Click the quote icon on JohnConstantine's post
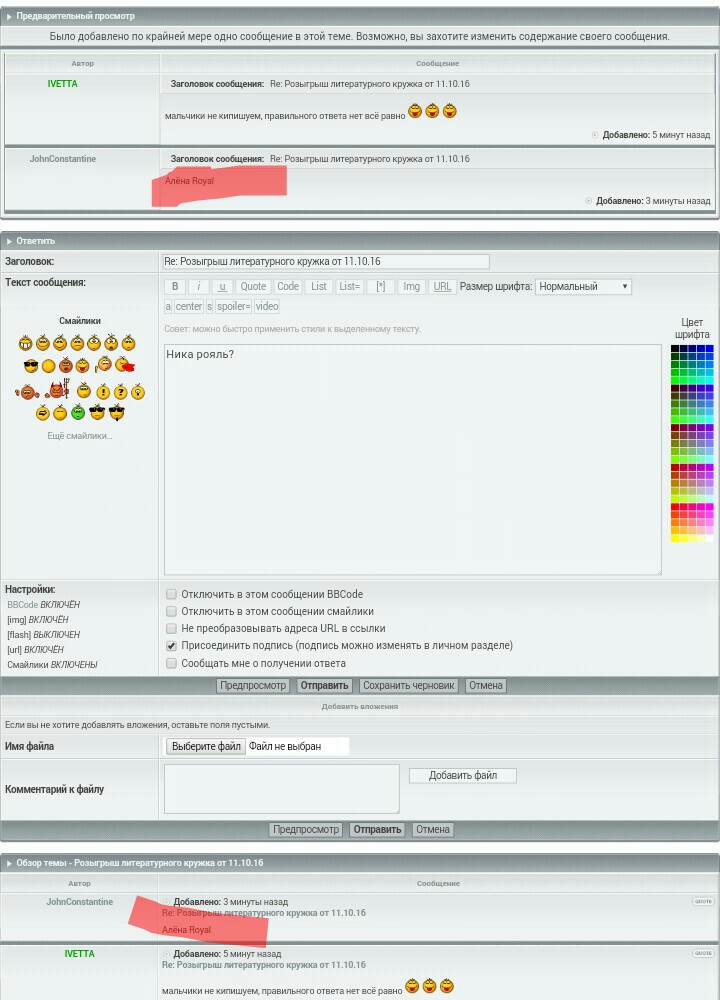 pos(703,902)
